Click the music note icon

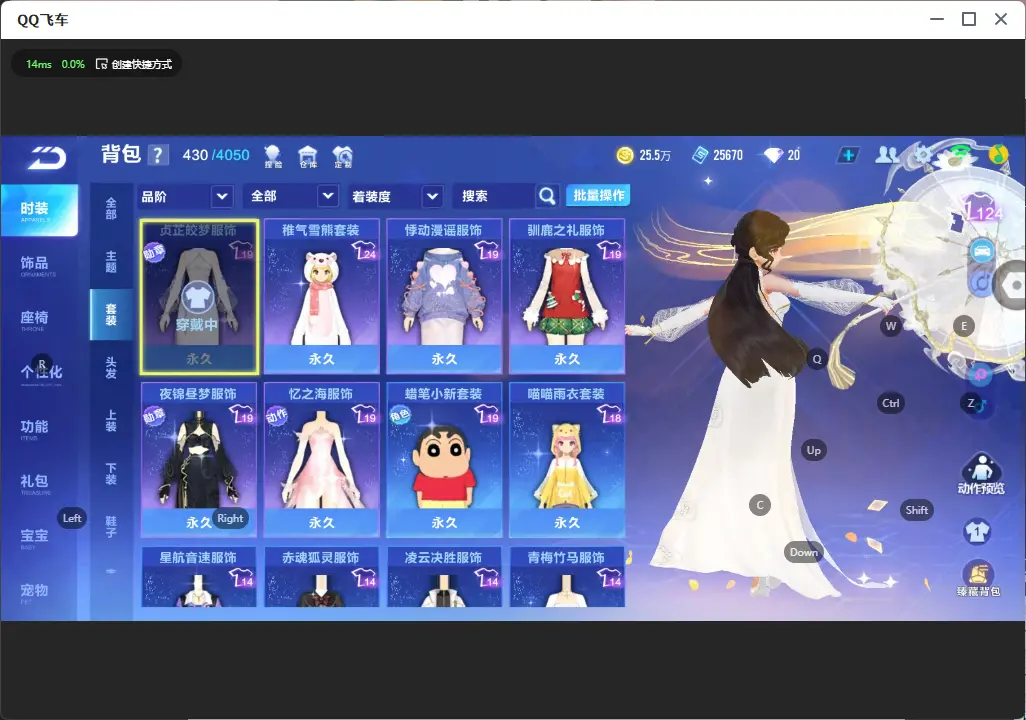tap(998, 154)
